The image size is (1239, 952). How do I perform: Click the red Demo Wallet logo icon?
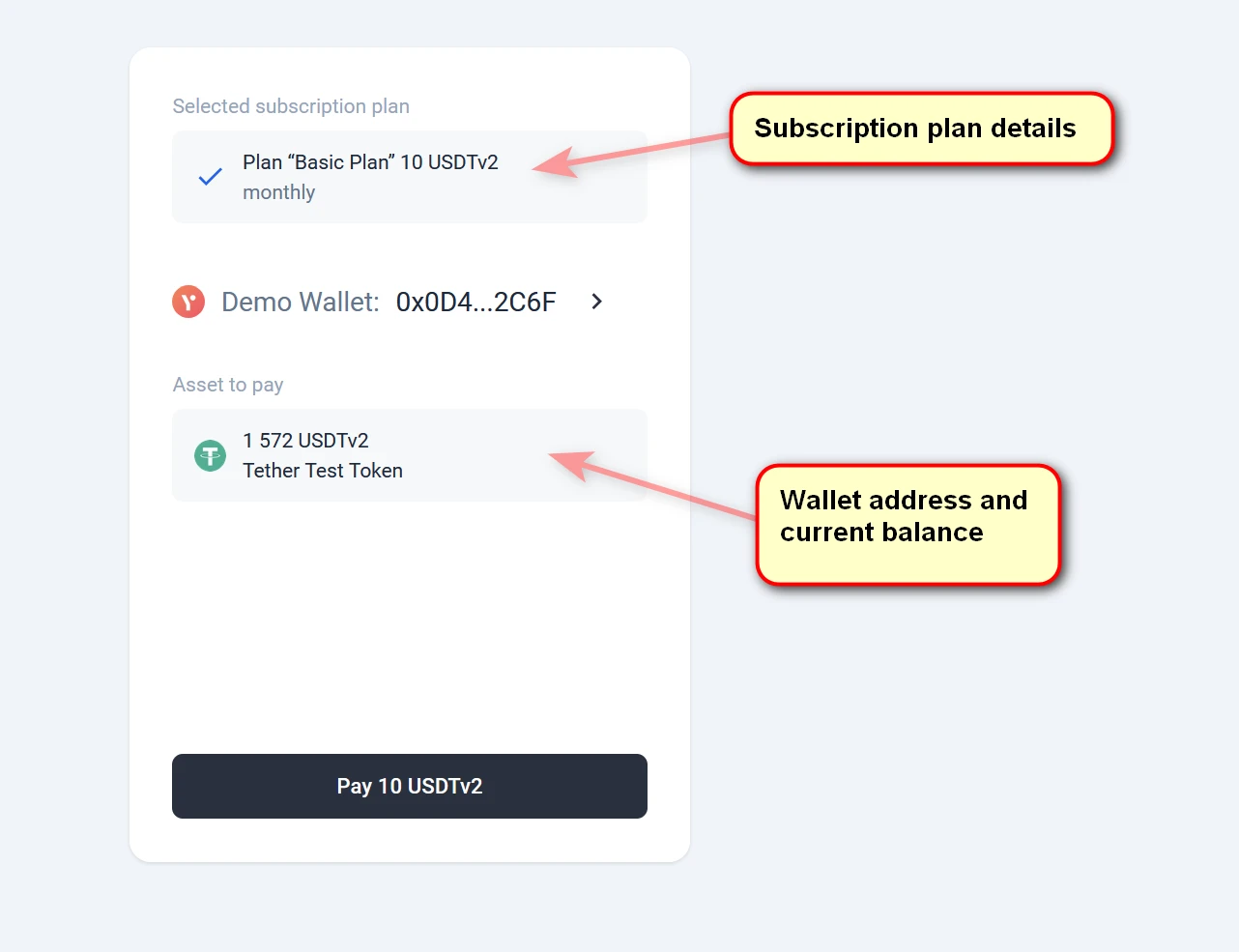click(188, 302)
